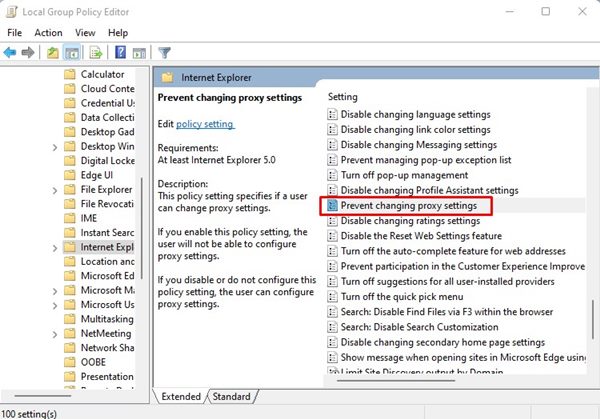Image resolution: width=600 pixels, height=419 pixels.
Task: Expand the Microsoft M tree node
Action: [55, 291]
